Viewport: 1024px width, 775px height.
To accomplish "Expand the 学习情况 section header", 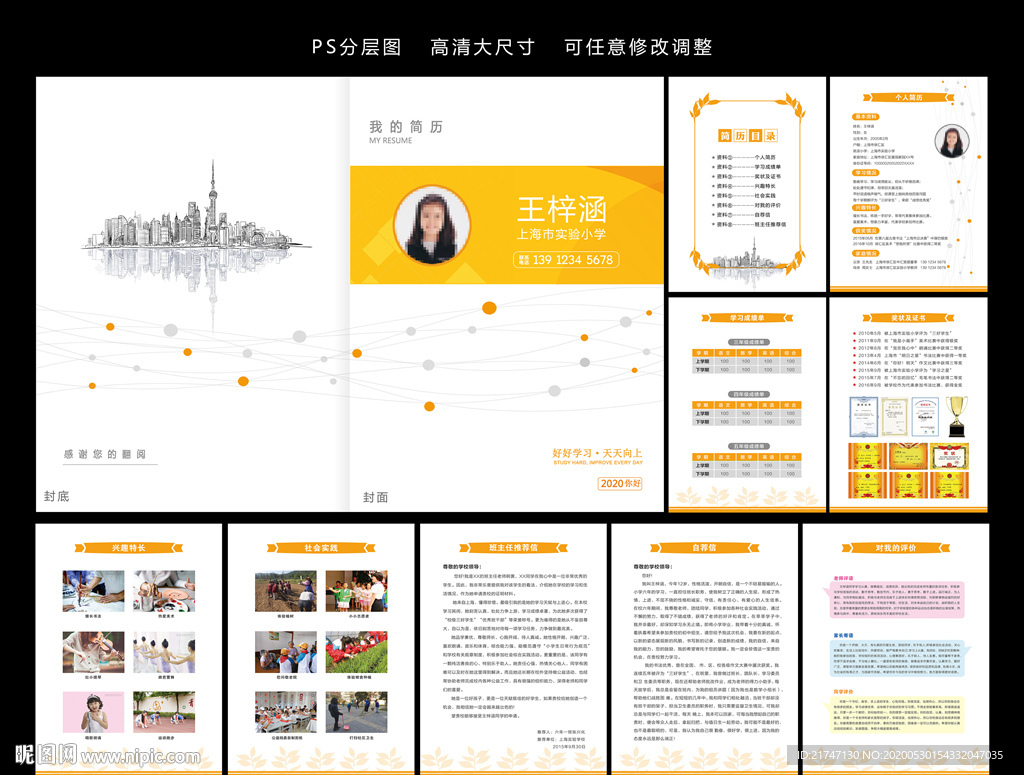I will click(x=867, y=172).
